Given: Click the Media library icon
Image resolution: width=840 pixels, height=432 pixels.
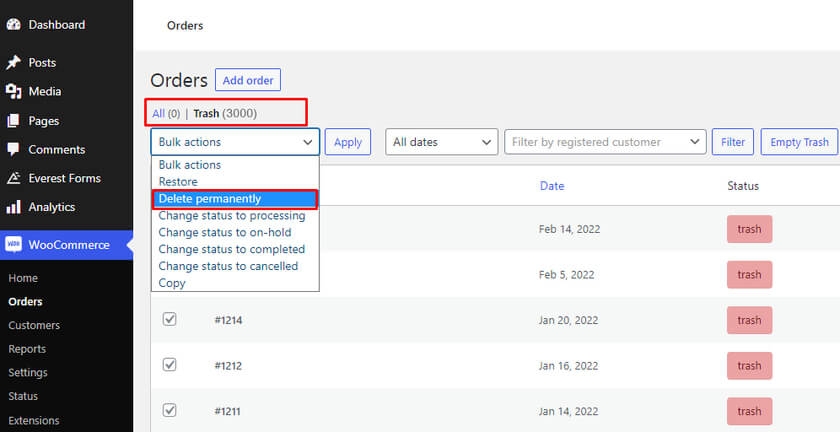Looking at the screenshot, I should (13, 92).
